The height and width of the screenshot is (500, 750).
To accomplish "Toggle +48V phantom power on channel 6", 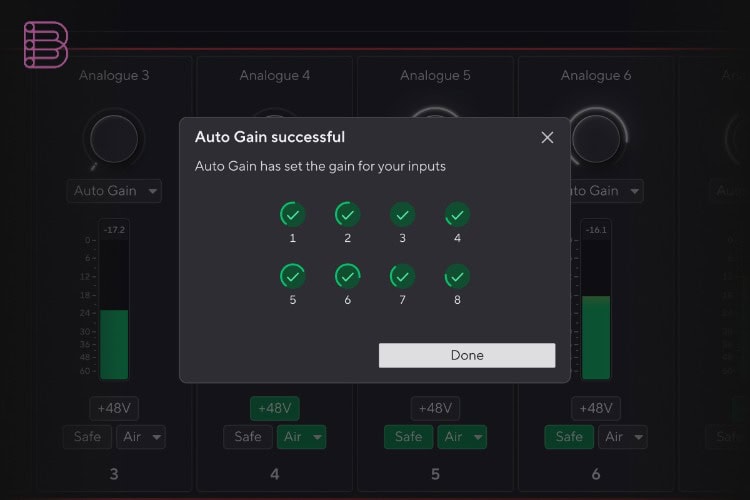I will coord(596,408).
